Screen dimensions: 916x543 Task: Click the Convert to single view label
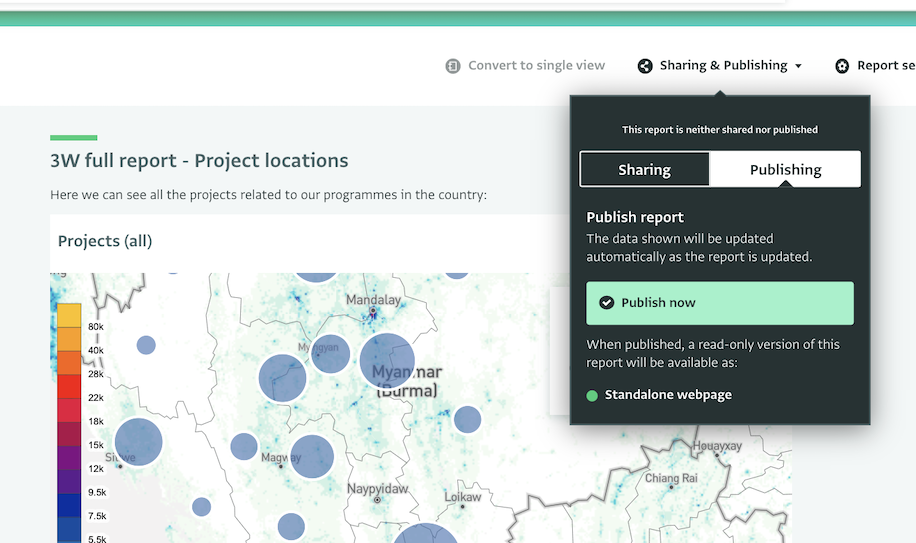click(x=536, y=65)
